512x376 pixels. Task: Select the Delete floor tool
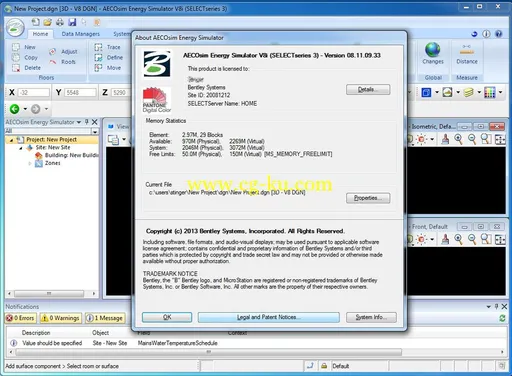pyautogui.click(x=26, y=68)
